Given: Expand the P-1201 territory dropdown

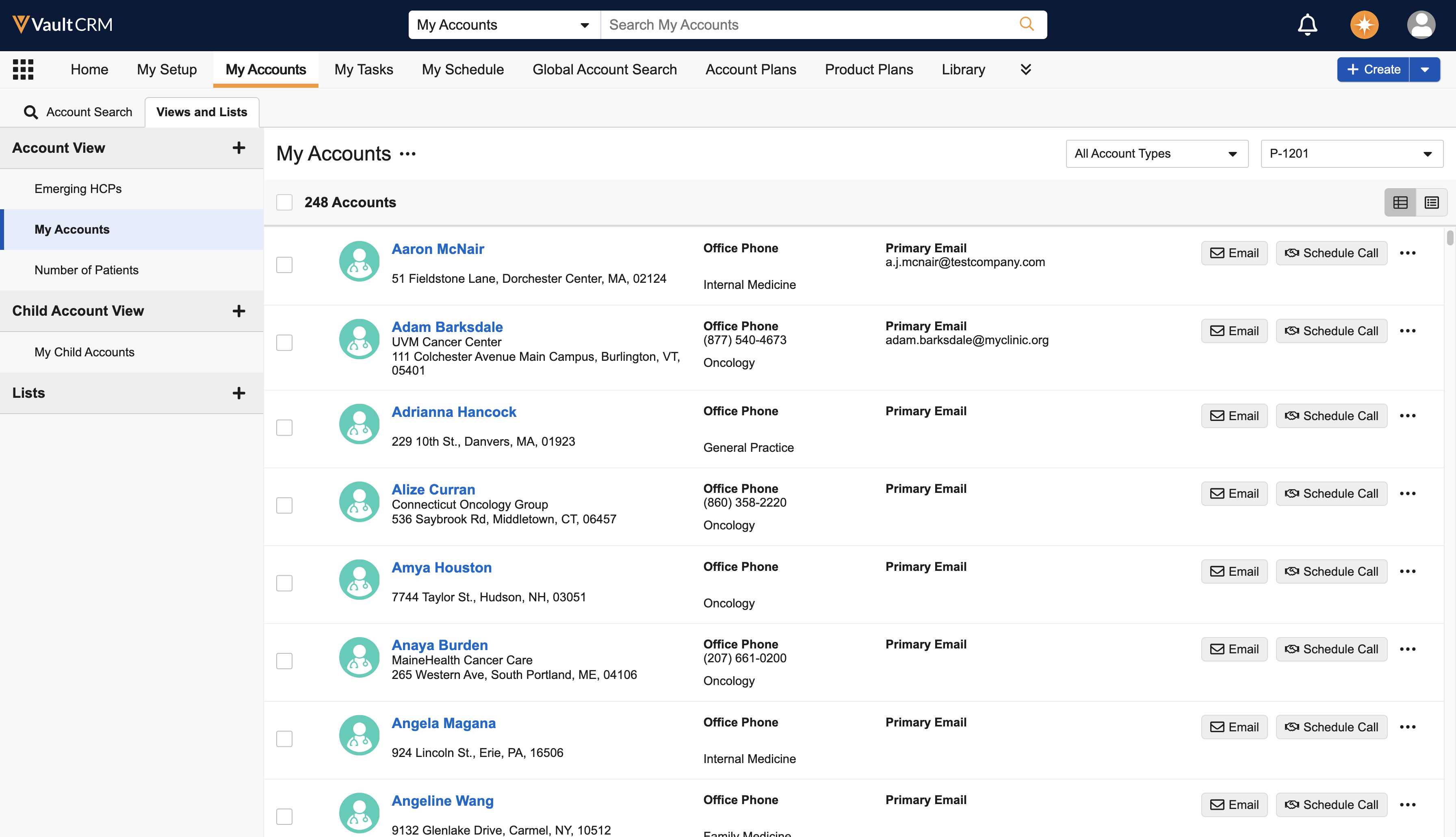Looking at the screenshot, I should (x=1351, y=154).
